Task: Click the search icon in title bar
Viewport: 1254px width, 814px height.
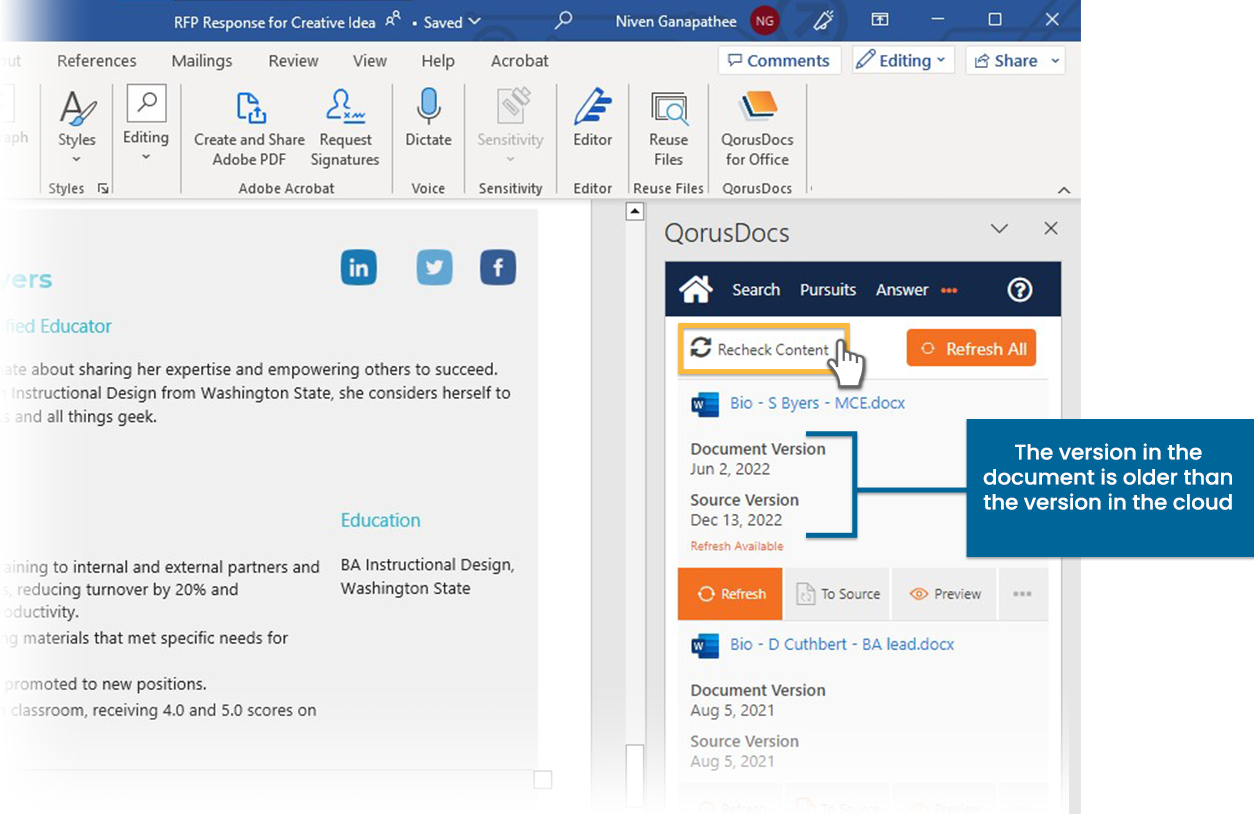Action: coord(563,20)
